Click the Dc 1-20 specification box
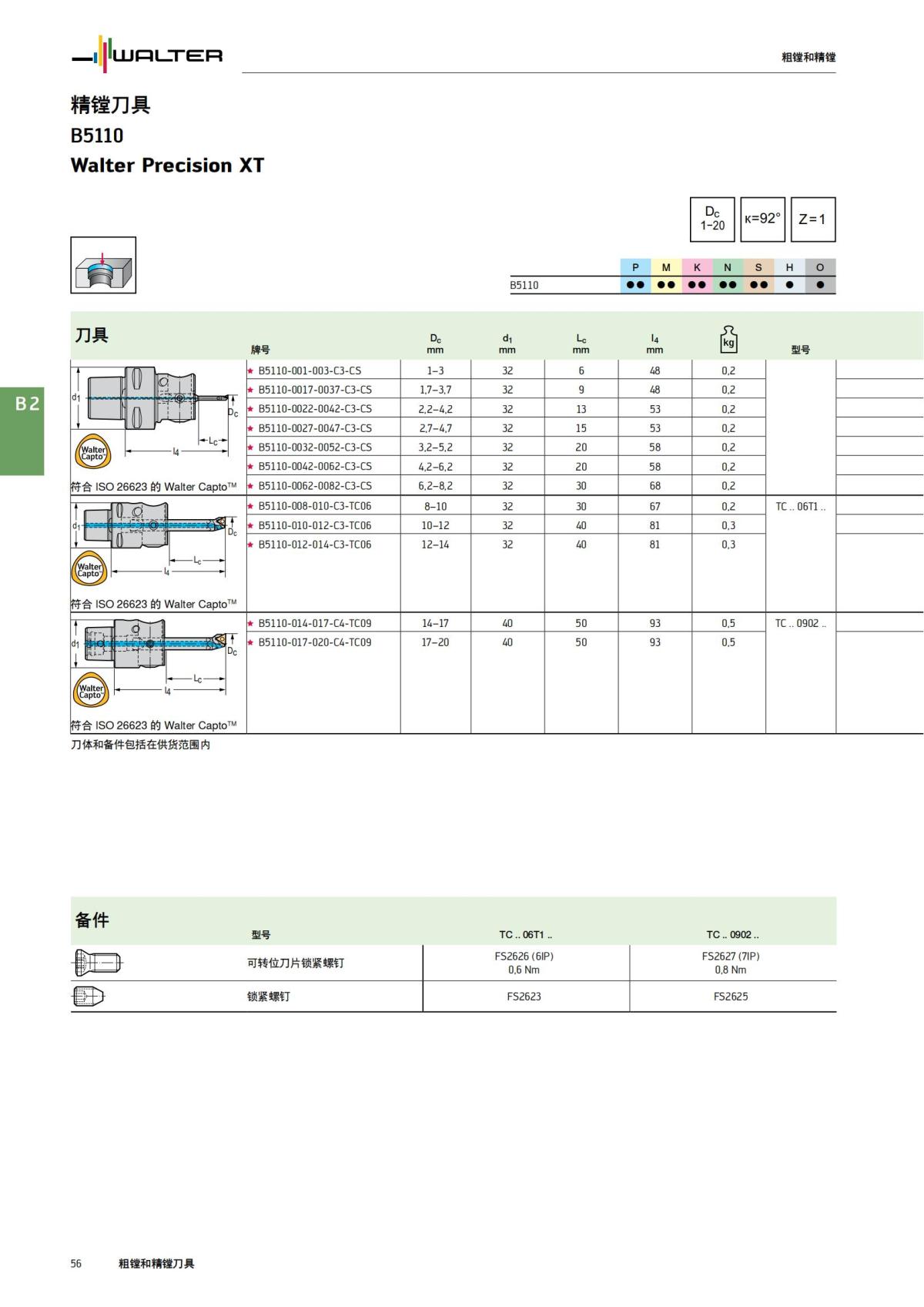This screenshot has height=1307, width=924. click(x=712, y=219)
